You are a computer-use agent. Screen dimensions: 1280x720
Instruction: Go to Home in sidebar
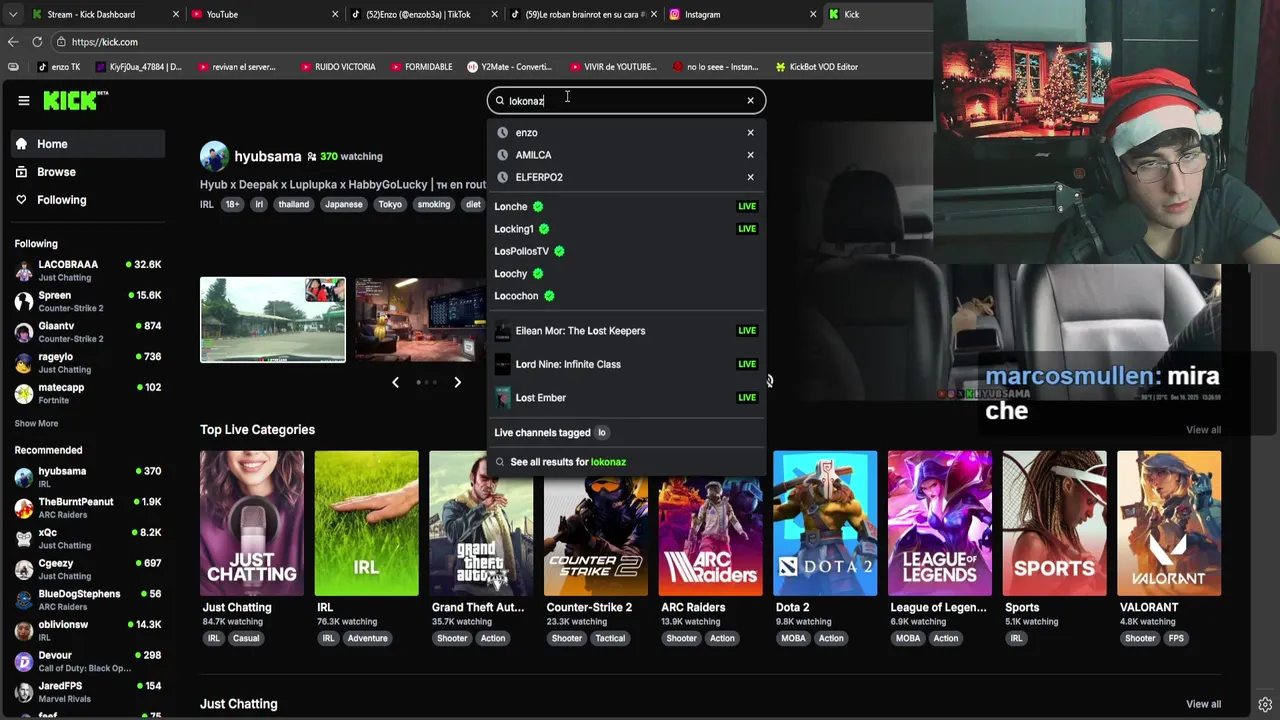(x=89, y=144)
